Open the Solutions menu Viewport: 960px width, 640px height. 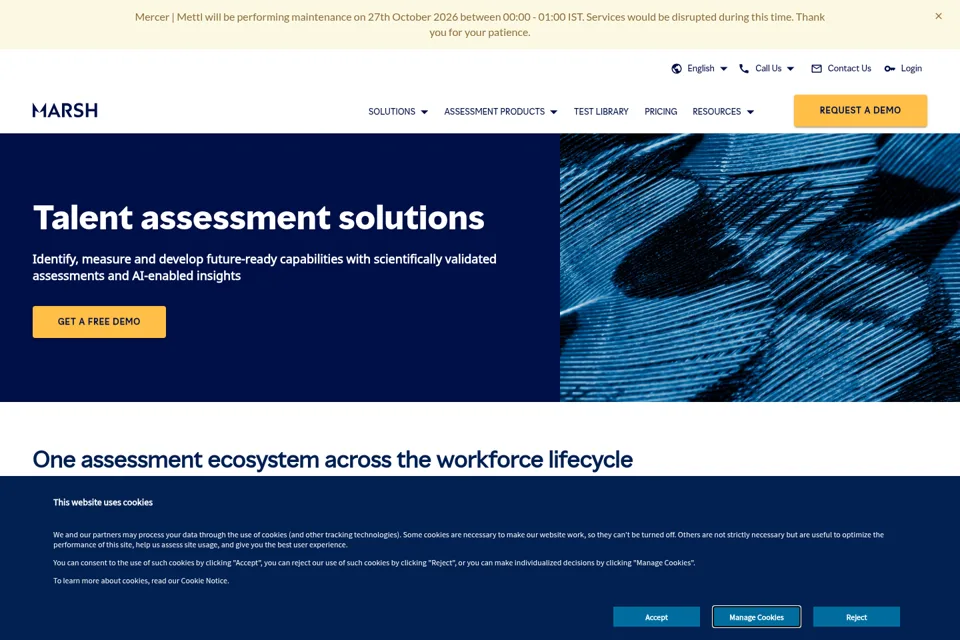[x=392, y=111]
